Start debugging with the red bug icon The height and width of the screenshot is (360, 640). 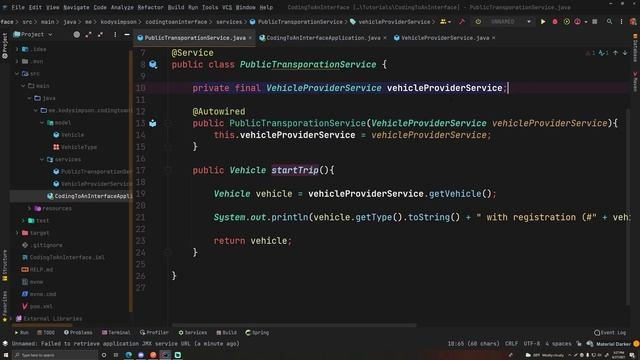[x=555, y=22]
